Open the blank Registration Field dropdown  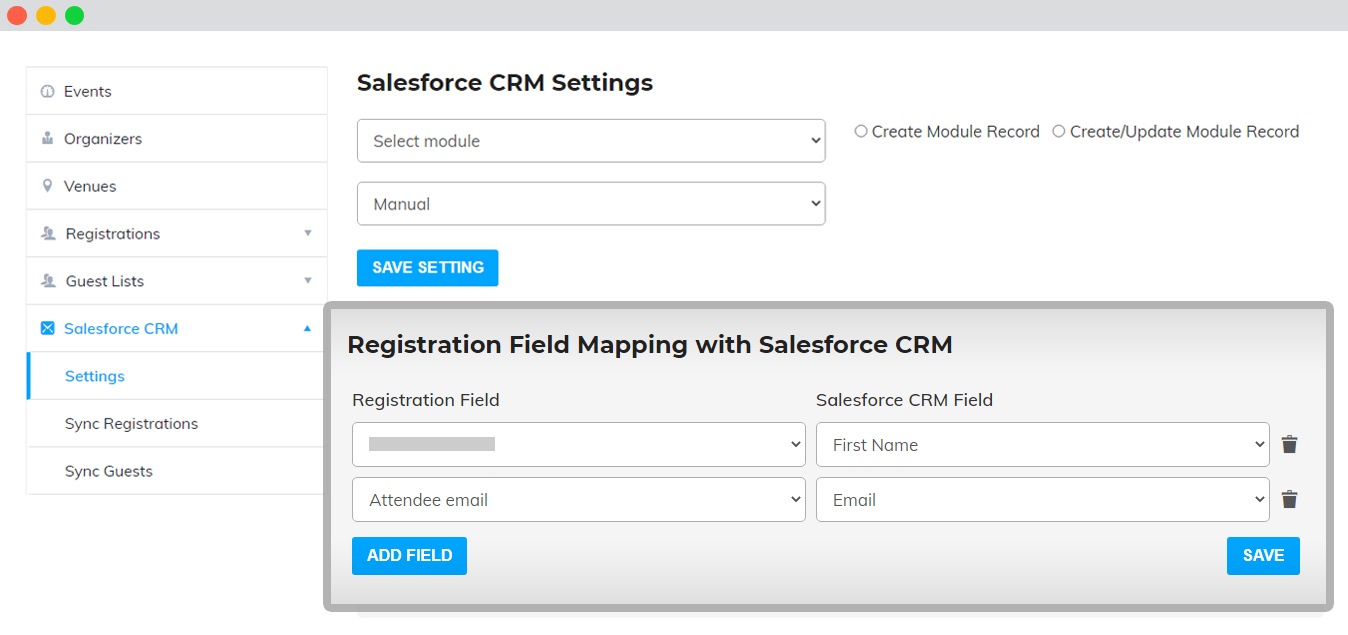[x=579, y=444]
